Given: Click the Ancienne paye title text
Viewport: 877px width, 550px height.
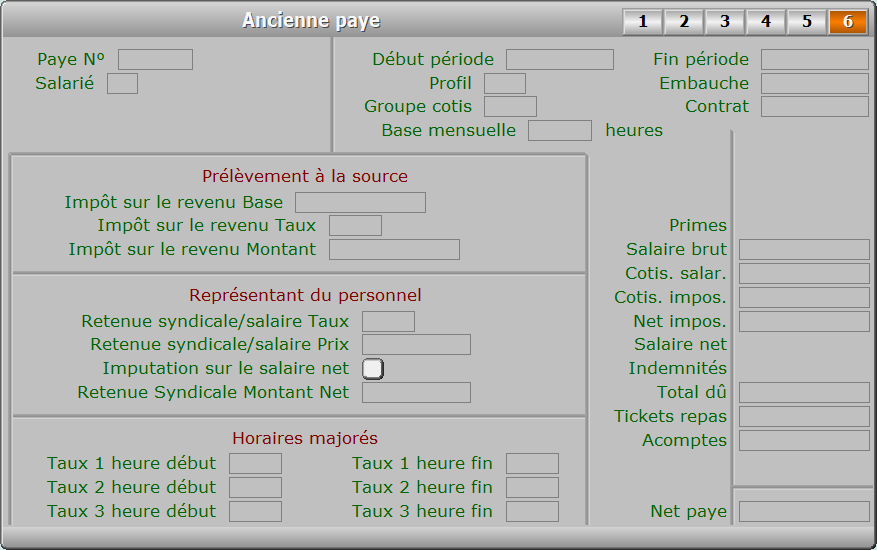Looking at the screenshot, I should (x=311, y=21).
